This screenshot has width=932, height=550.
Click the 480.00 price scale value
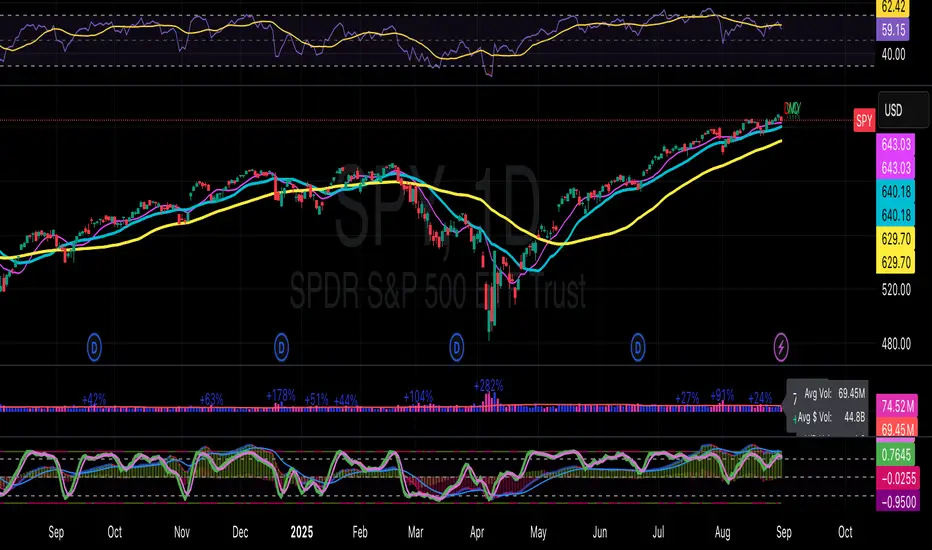896,344
